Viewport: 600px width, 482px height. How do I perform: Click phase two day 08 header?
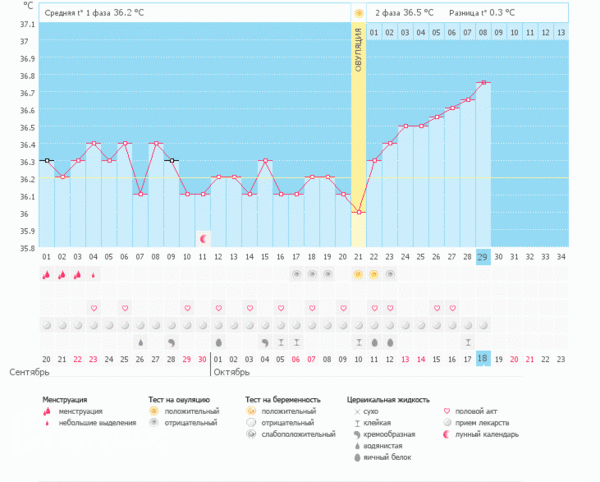click(483, 33)
